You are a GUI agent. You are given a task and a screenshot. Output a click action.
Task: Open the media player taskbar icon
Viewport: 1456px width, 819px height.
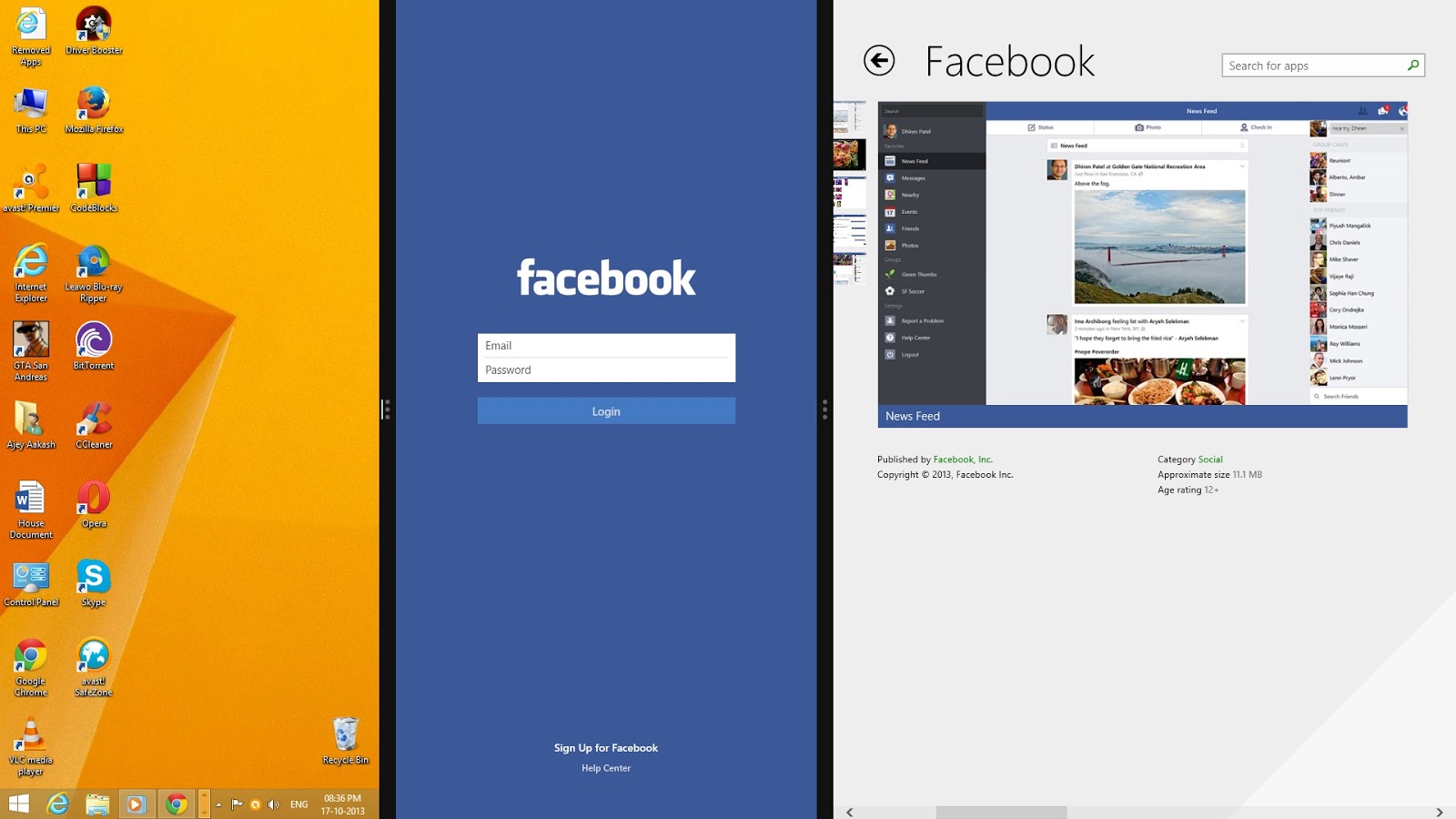pos(136,804)
